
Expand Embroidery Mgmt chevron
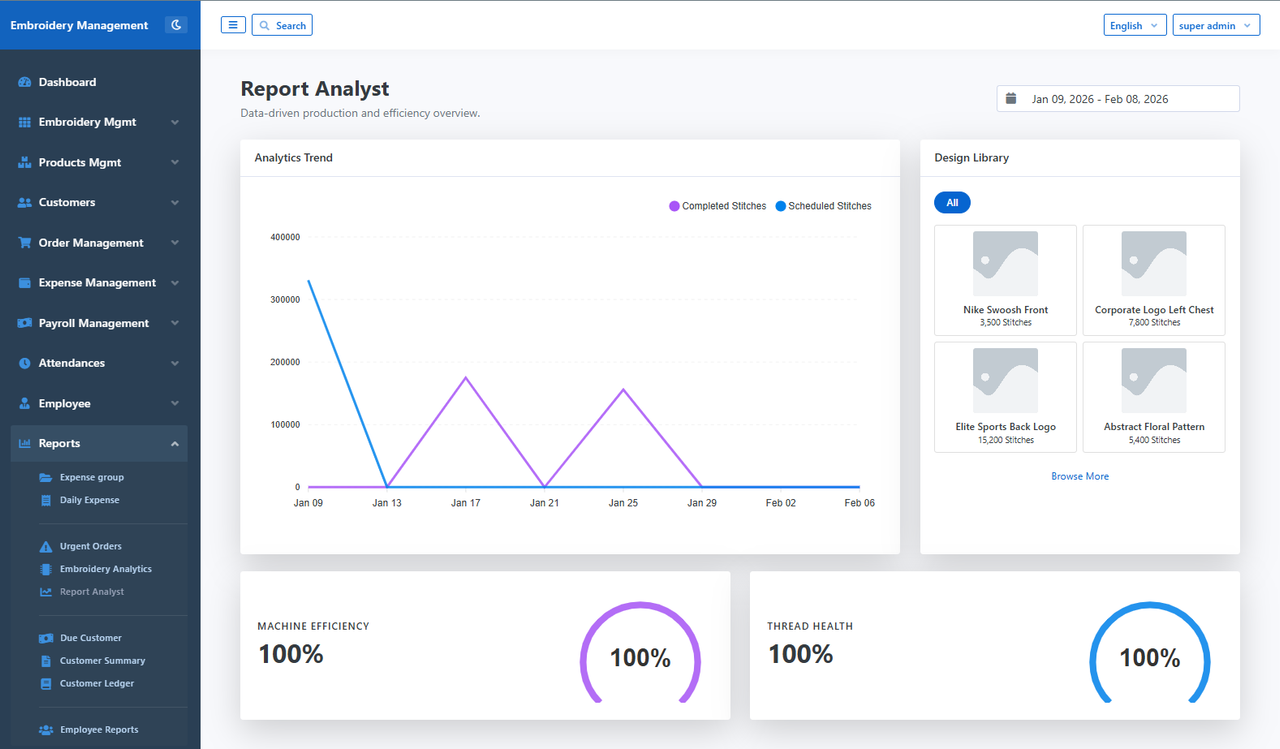point(175,122)
